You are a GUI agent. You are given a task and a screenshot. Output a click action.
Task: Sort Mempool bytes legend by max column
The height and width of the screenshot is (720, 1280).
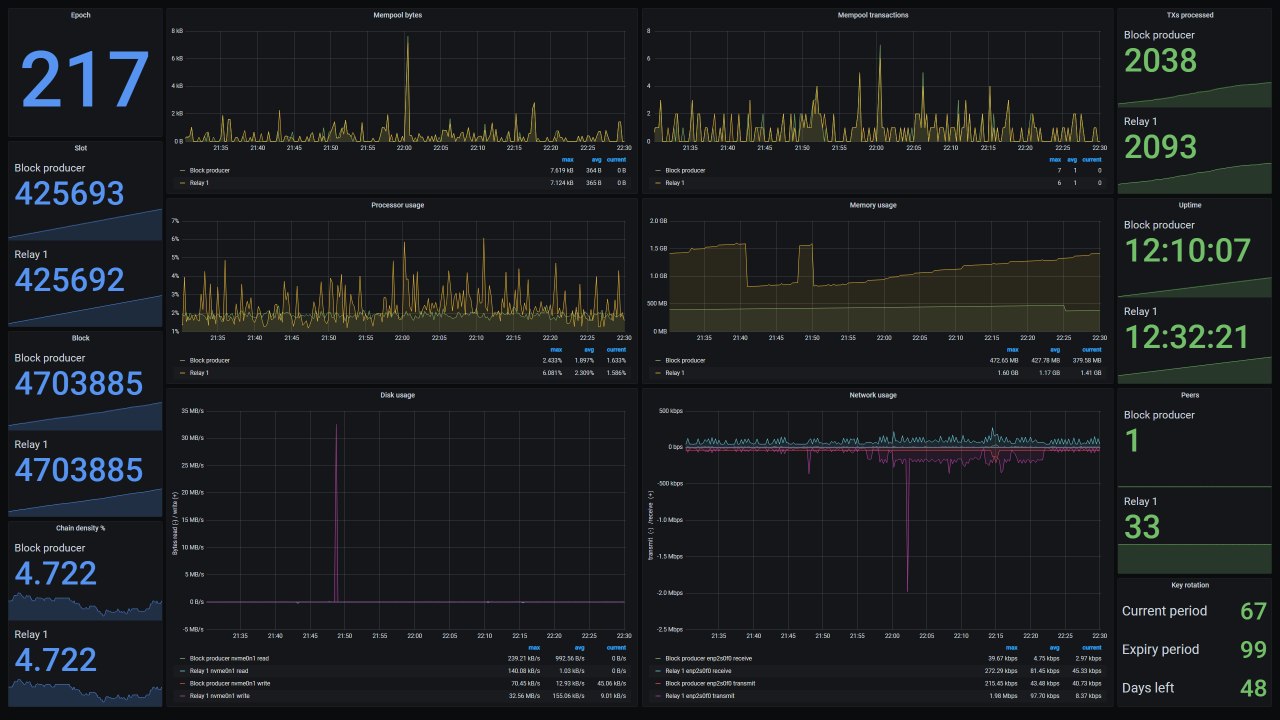[x=567, y=159]
